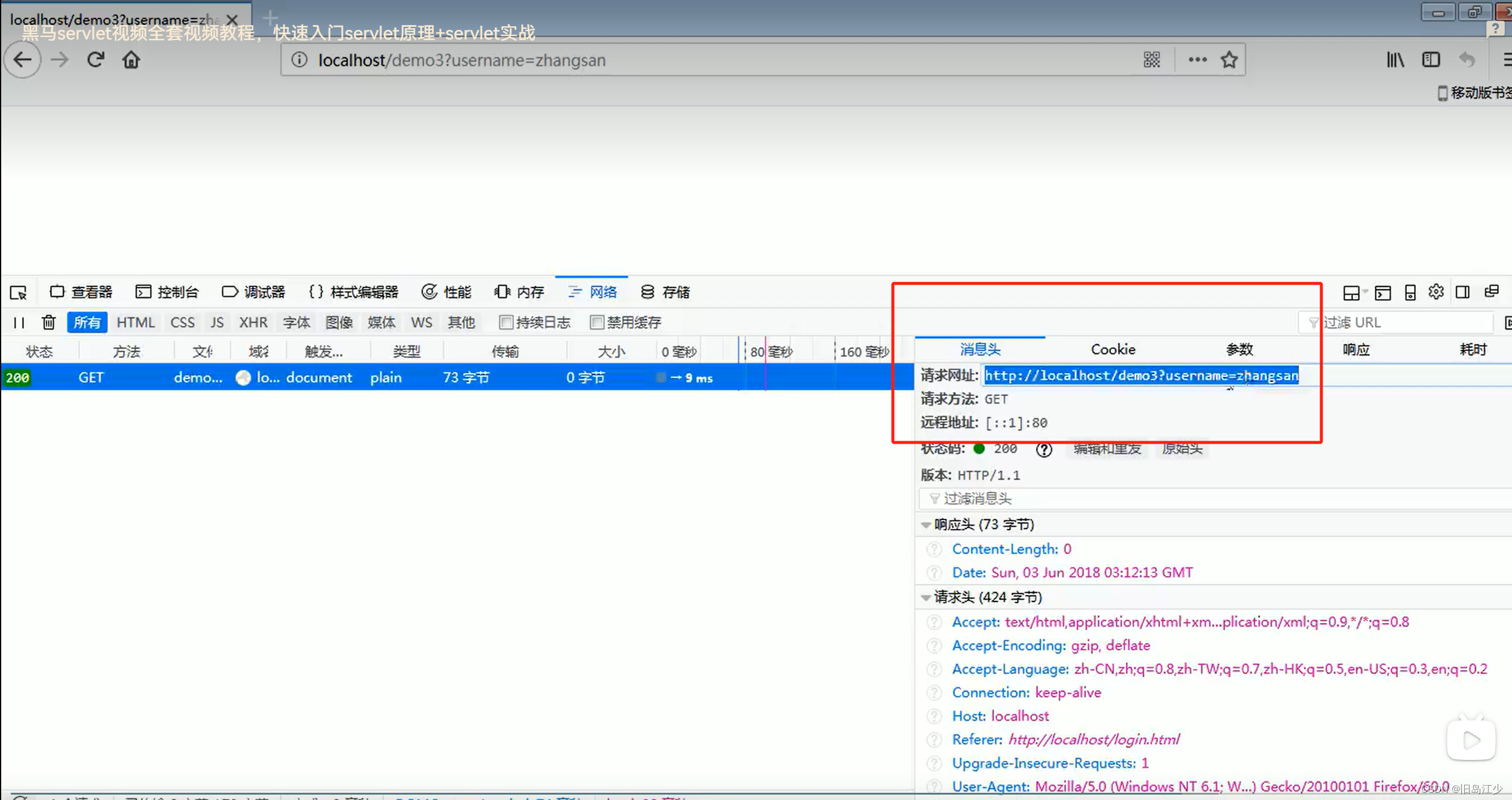Open page actions three-dots menu
Screen dimensions: 1512x800
coord(1197,60)
